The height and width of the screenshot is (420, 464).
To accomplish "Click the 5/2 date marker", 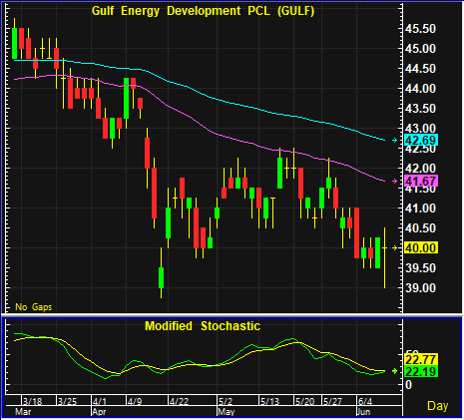I will coord(226,401).
